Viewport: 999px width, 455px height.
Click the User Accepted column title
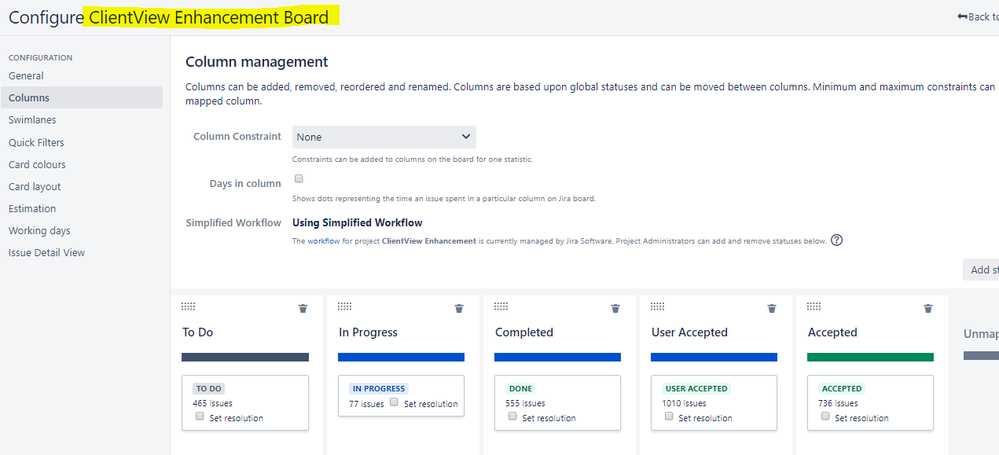pyautogui.click(x=689, y=332)
